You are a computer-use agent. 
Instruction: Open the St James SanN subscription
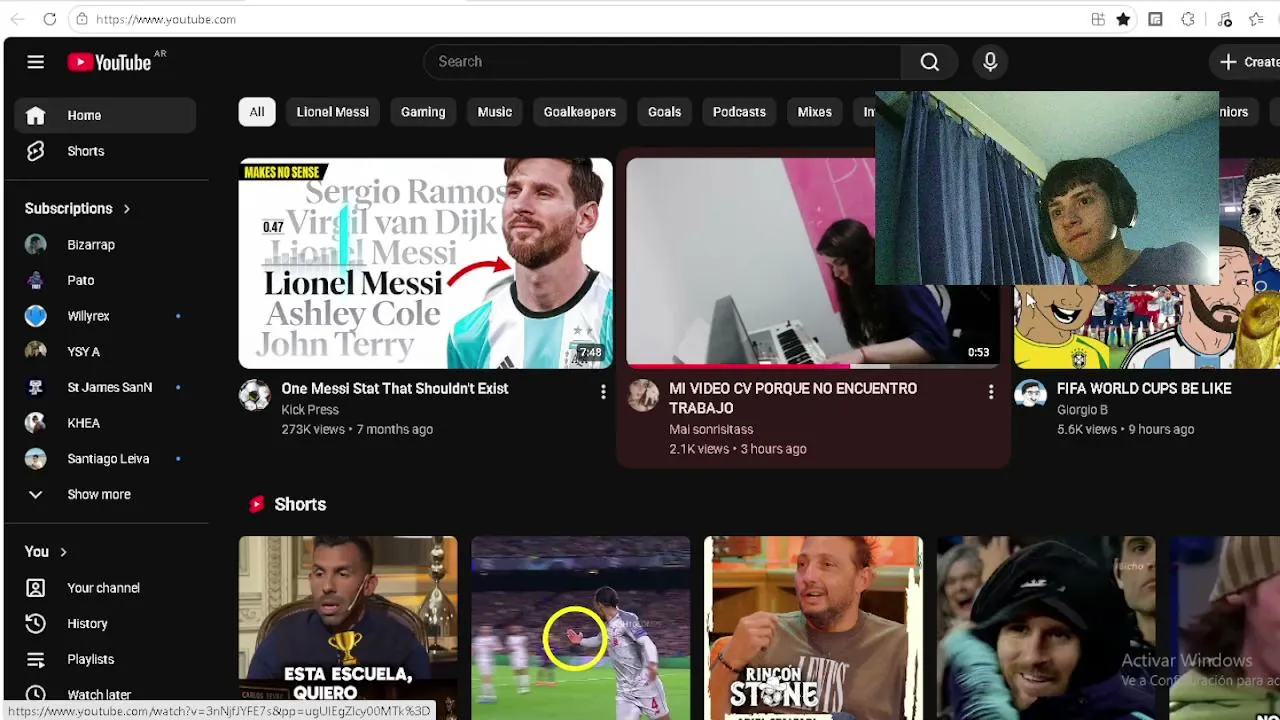click(105, 387)
